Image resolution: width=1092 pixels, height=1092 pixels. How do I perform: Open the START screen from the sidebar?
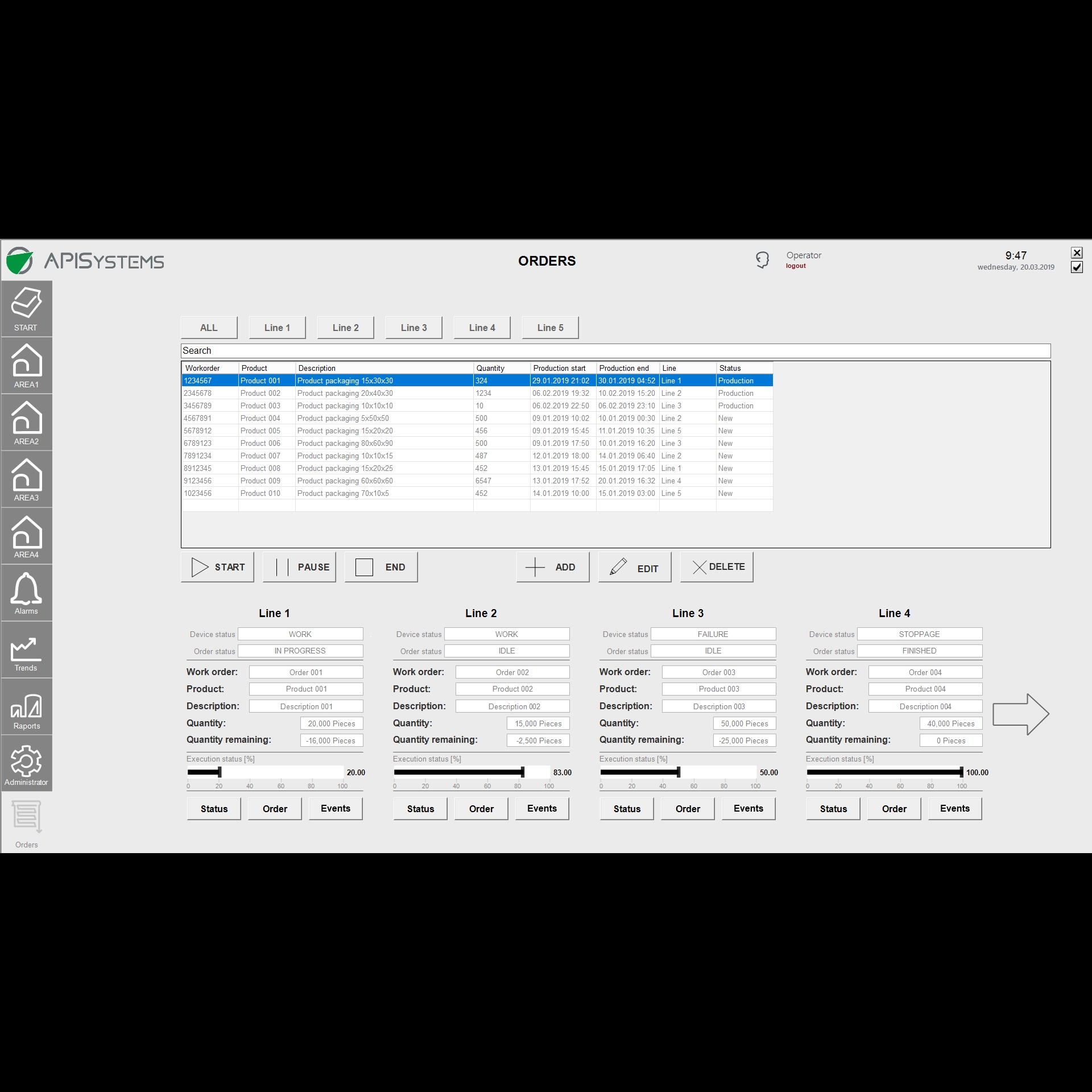(x=26, y=308)
